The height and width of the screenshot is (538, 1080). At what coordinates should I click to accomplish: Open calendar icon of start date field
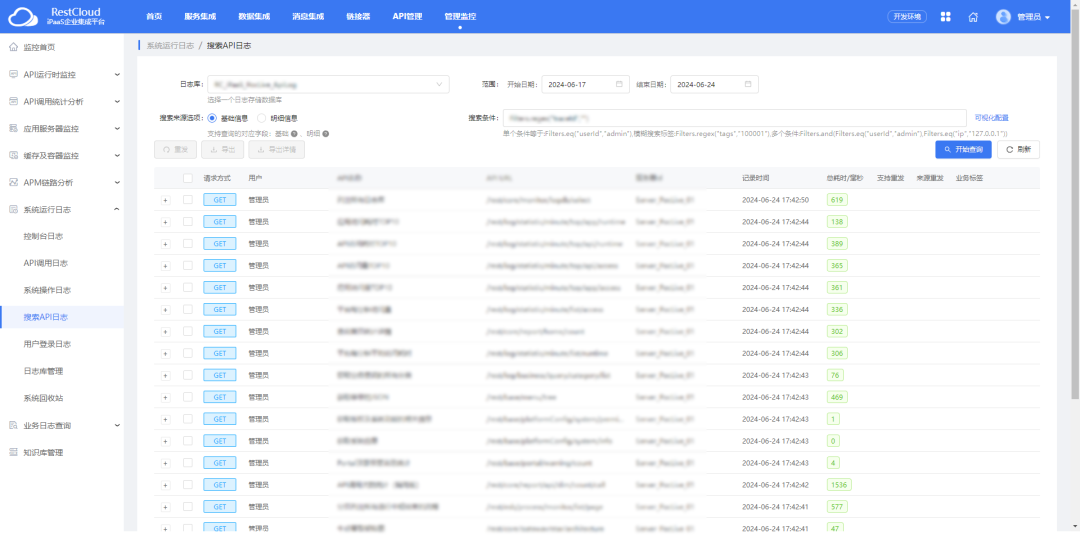[620, 84]
